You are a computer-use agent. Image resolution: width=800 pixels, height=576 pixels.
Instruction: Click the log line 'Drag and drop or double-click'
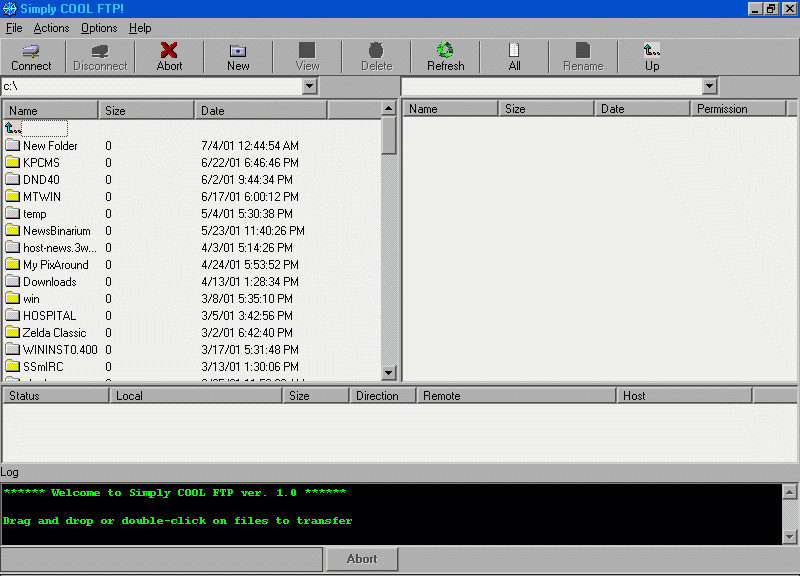click(x=178, y=521)
